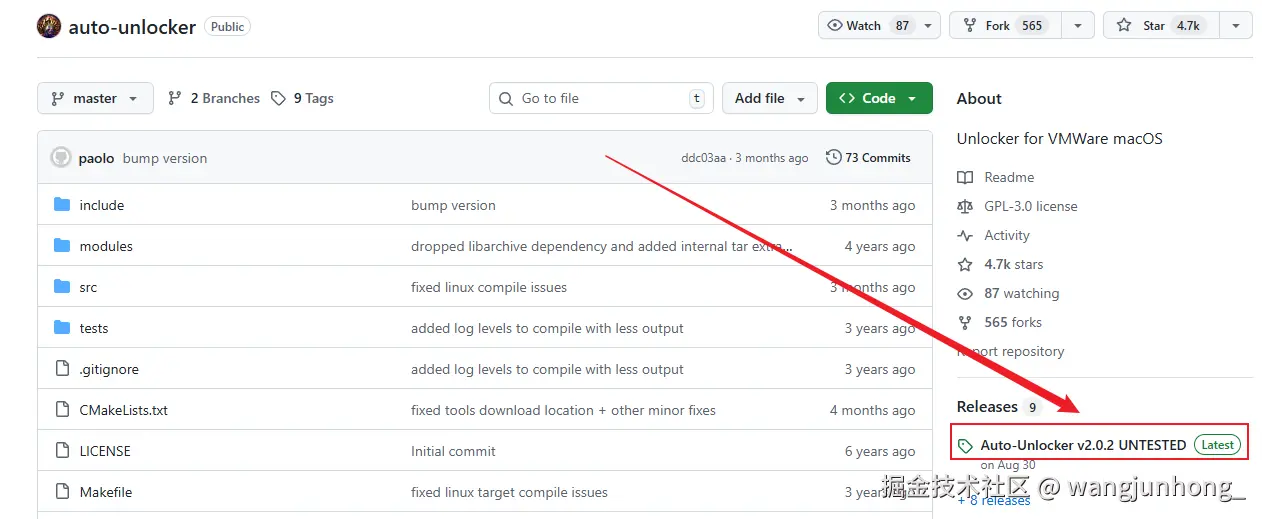Open the .gitignore file name
1262x519 pixels.
click(109, 369)
